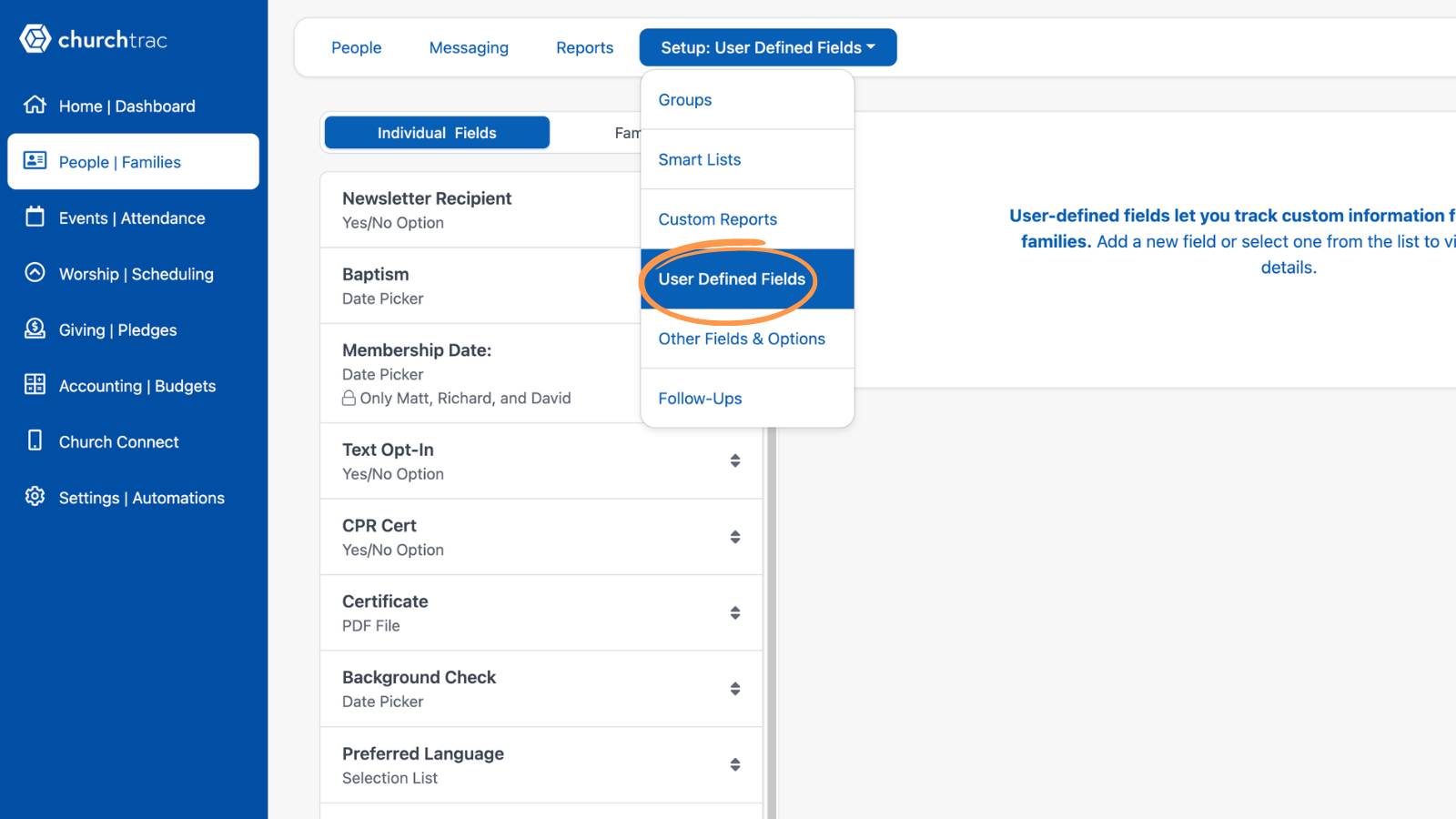Click the Giving donation icon
The height and width of the screenshot is (819, 1456).
coord(35,329)
